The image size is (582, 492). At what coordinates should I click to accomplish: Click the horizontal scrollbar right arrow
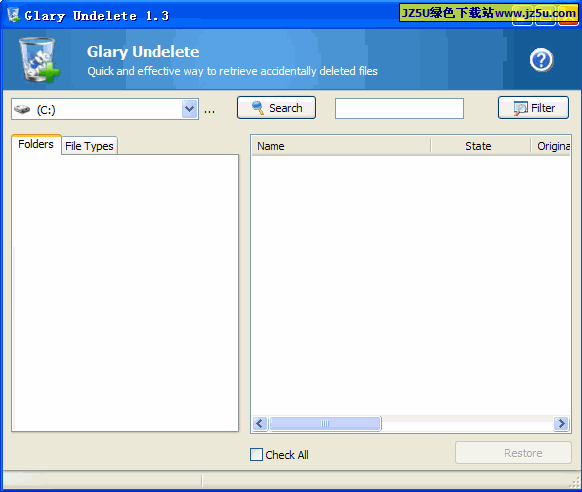tap(561, 423)
